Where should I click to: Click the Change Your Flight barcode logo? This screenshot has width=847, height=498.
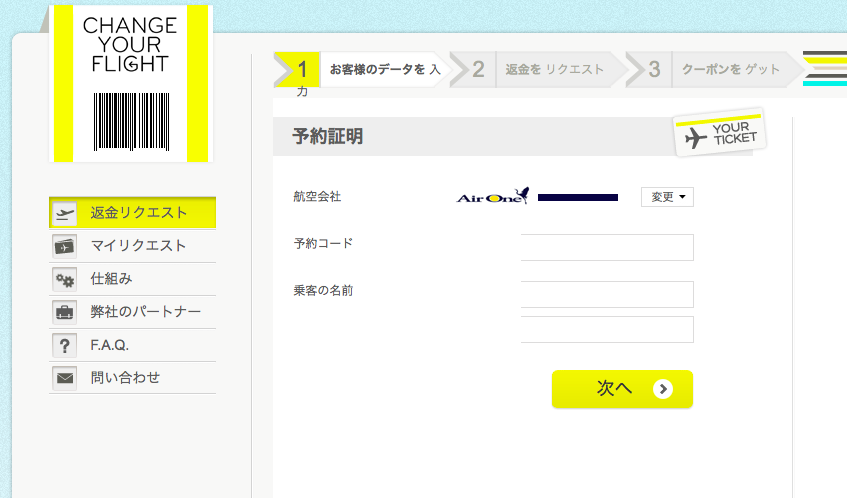click(x=131, y=84)
